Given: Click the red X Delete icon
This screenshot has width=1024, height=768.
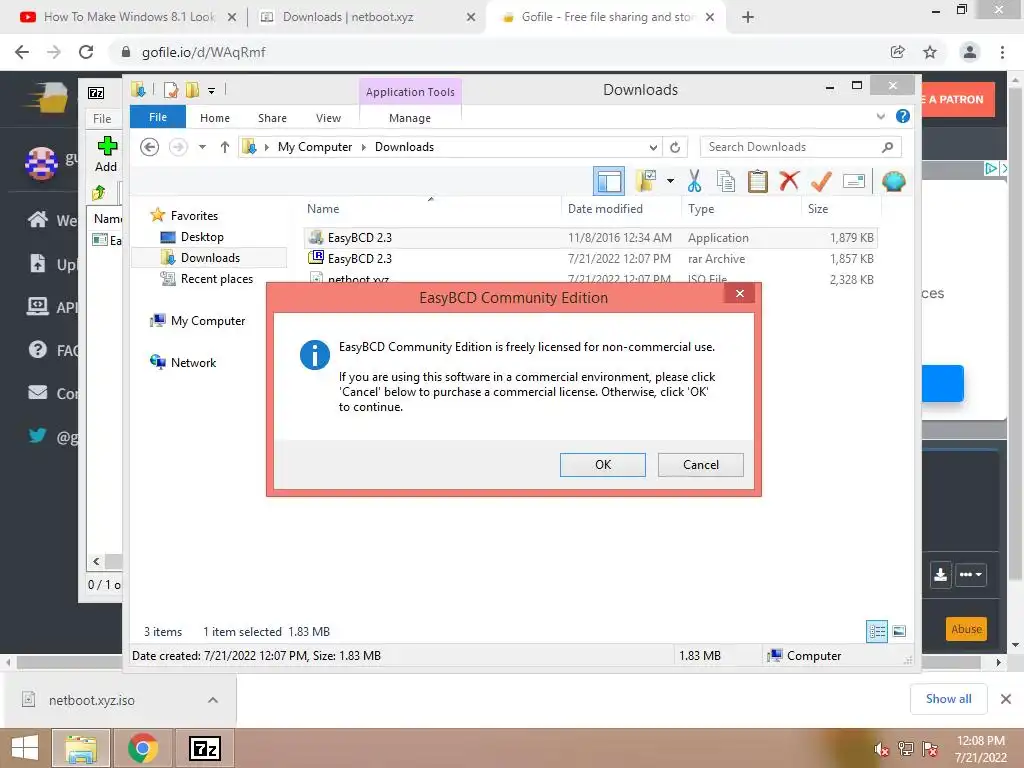Looking at the screenshot, I should [789, 181].
